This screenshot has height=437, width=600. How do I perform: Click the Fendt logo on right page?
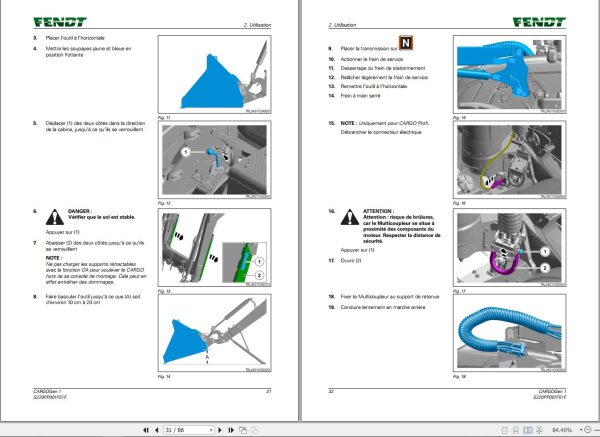pyautogui.click(x=540, y=22)
